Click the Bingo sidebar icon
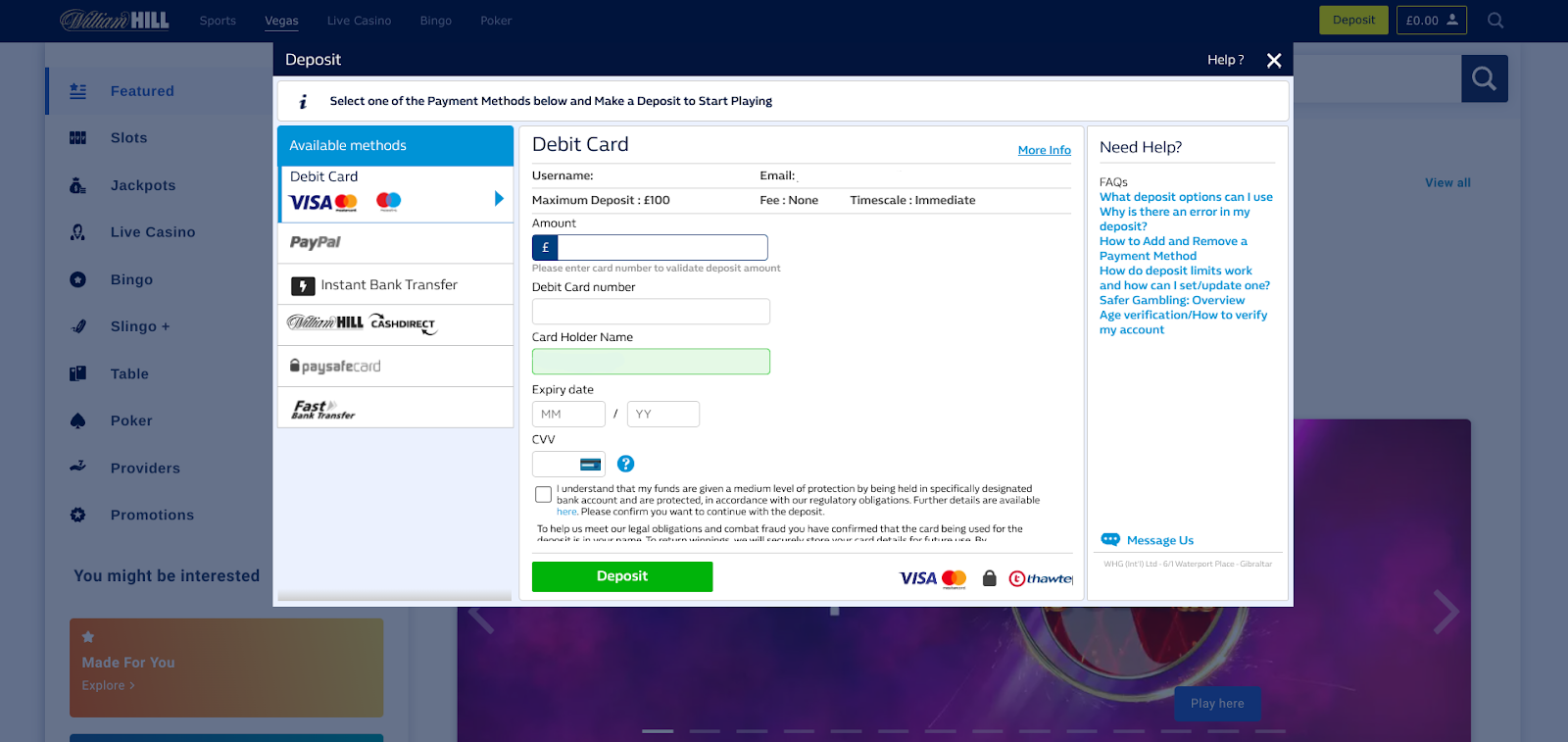Image resolution: width=1568 pixels, height=742 pixels. pos(78,279)
